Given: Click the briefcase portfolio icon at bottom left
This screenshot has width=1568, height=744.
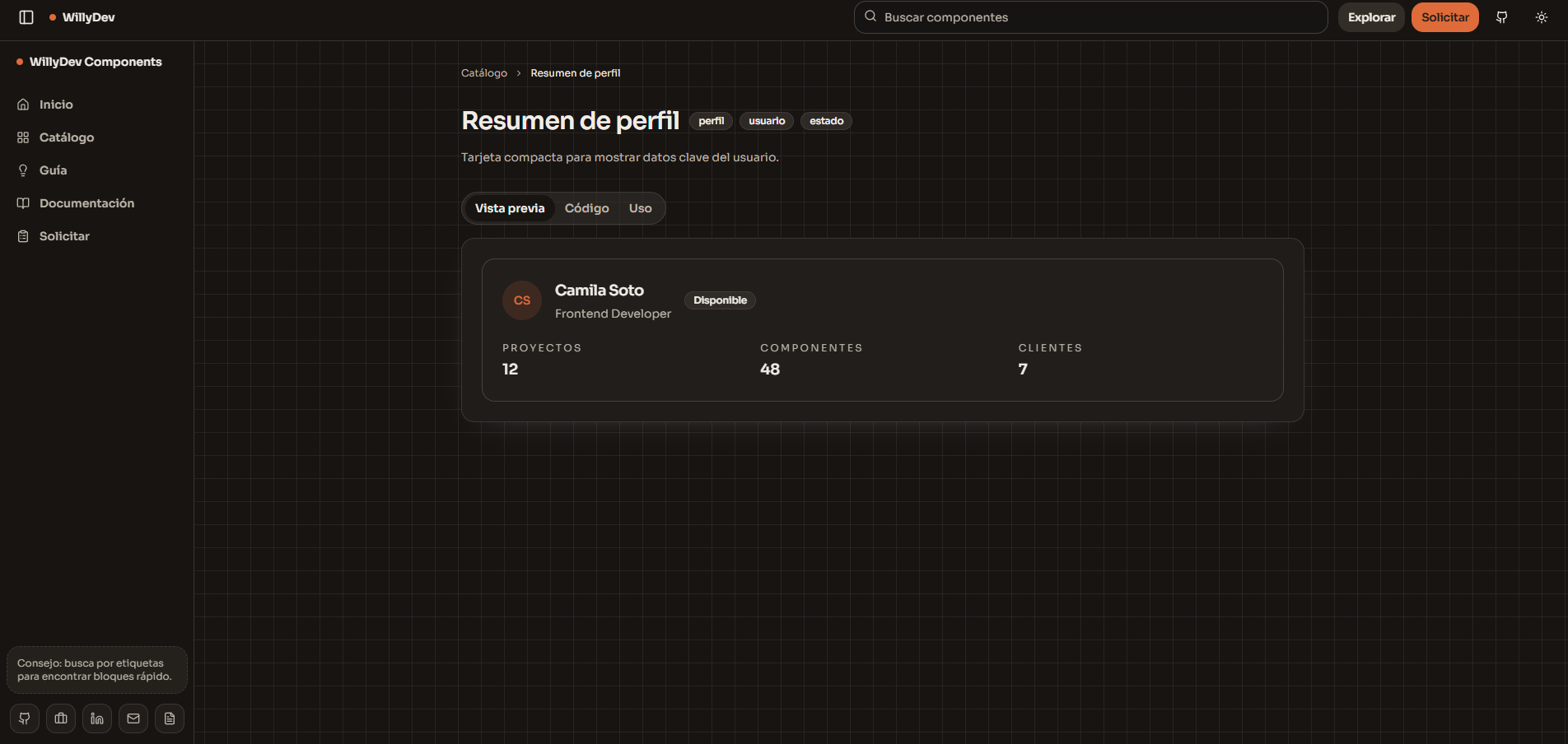Looking at the screenshot, I should coord(60,718).
